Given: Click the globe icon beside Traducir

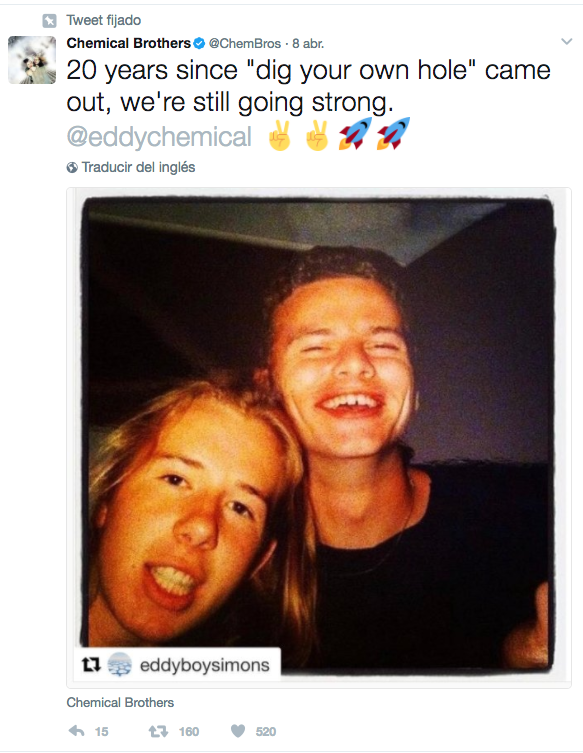Looking at the screenshot, I should [72, 167].
